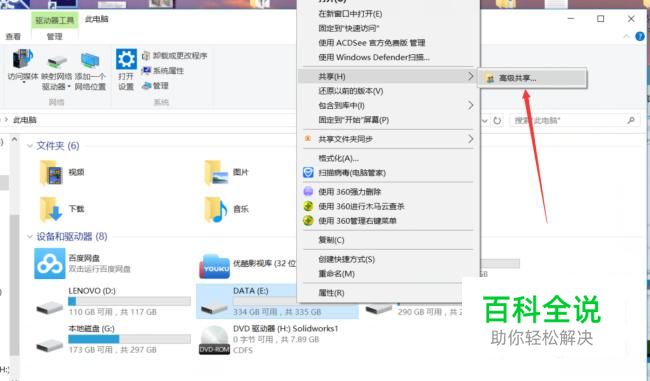Expand the 共享文件夹同步 submenu arrow
This screenshot has height=381, width=650.
471,138
